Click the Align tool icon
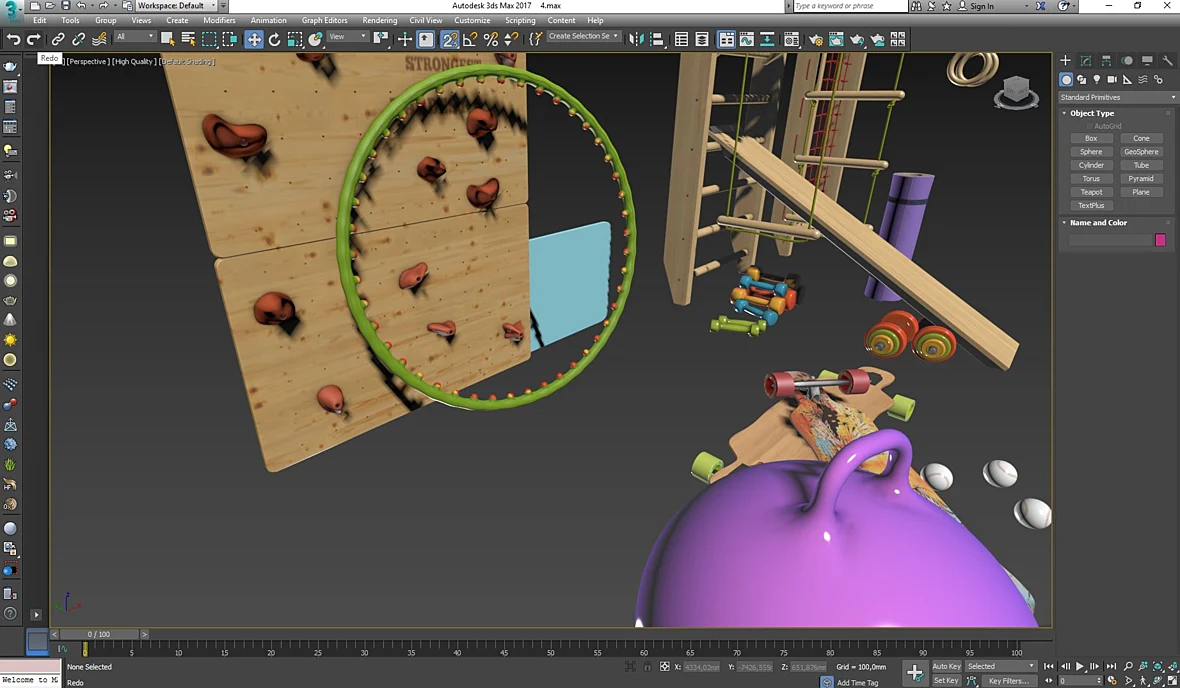1180x688 pixels. [657, 39]
